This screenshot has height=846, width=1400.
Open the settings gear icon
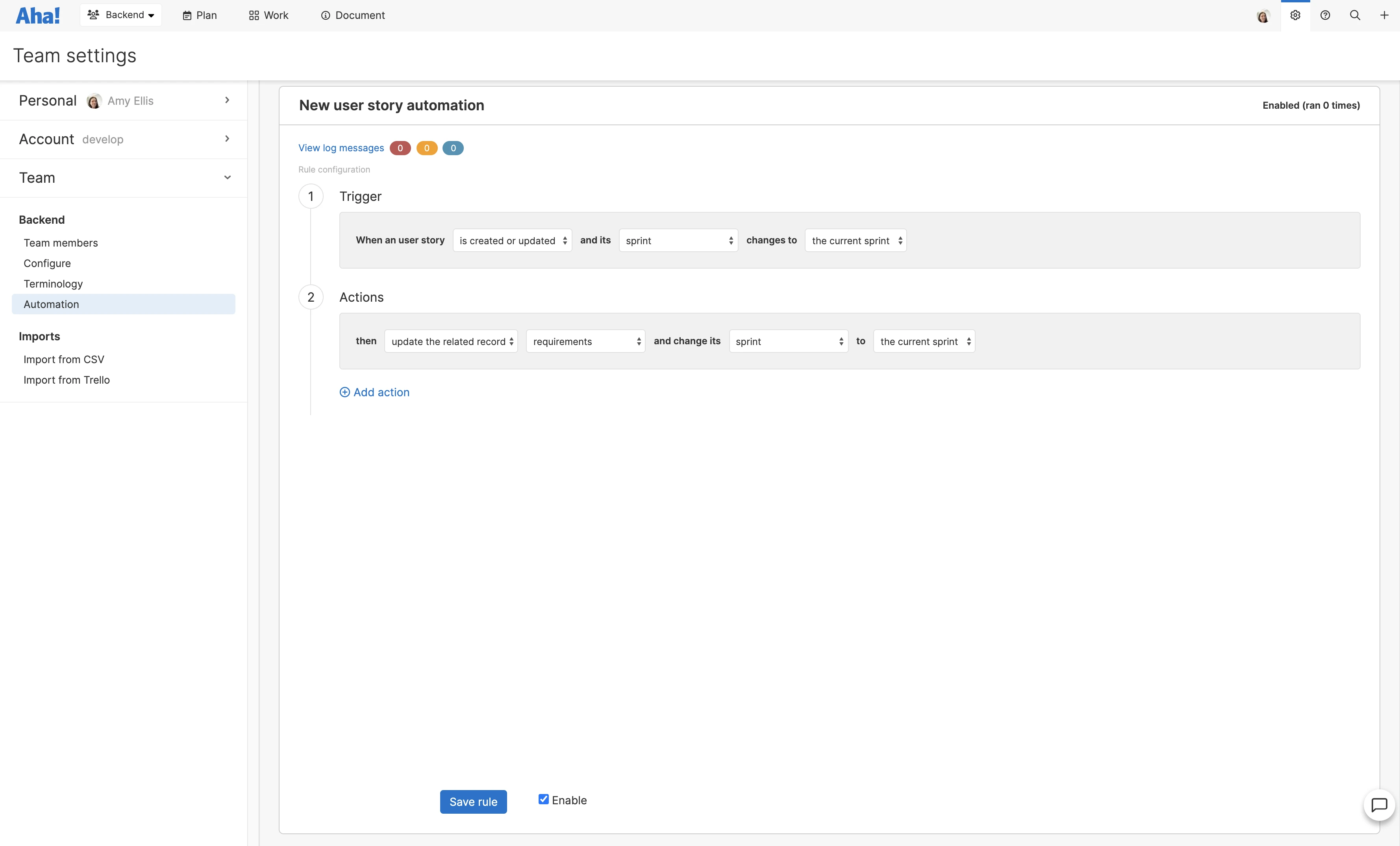click(1295, 15)
